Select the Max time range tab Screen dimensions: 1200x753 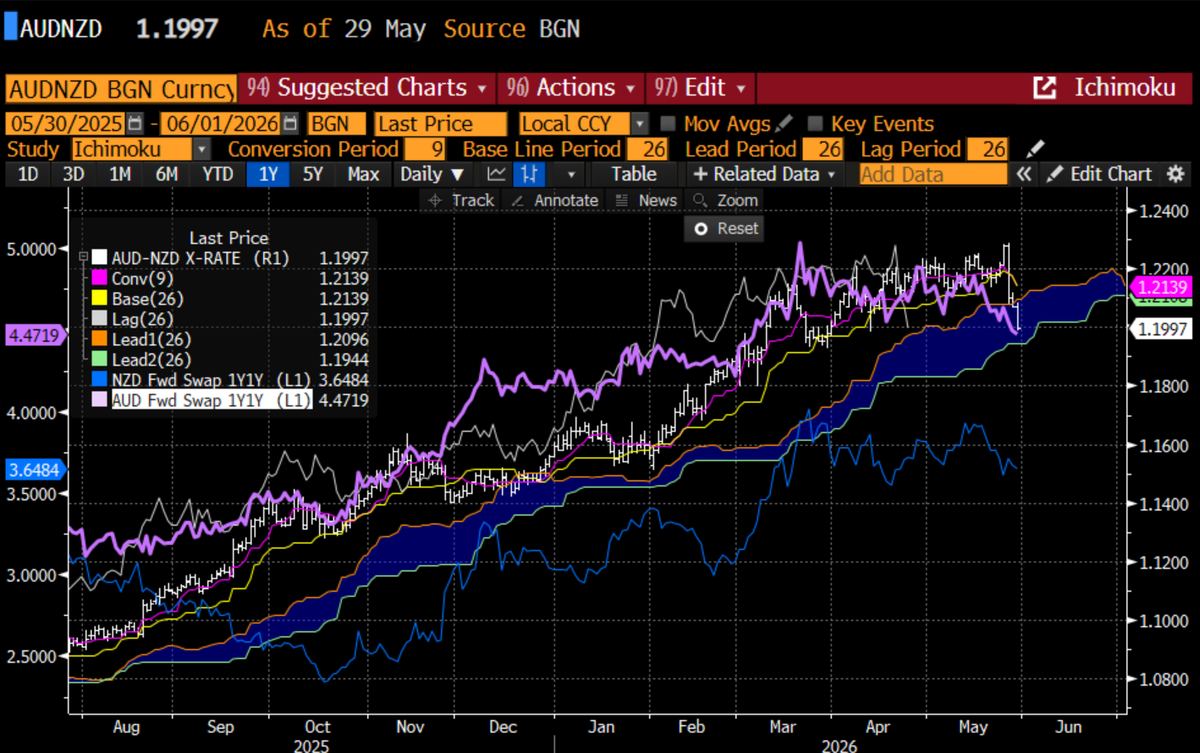pos(364,174)
